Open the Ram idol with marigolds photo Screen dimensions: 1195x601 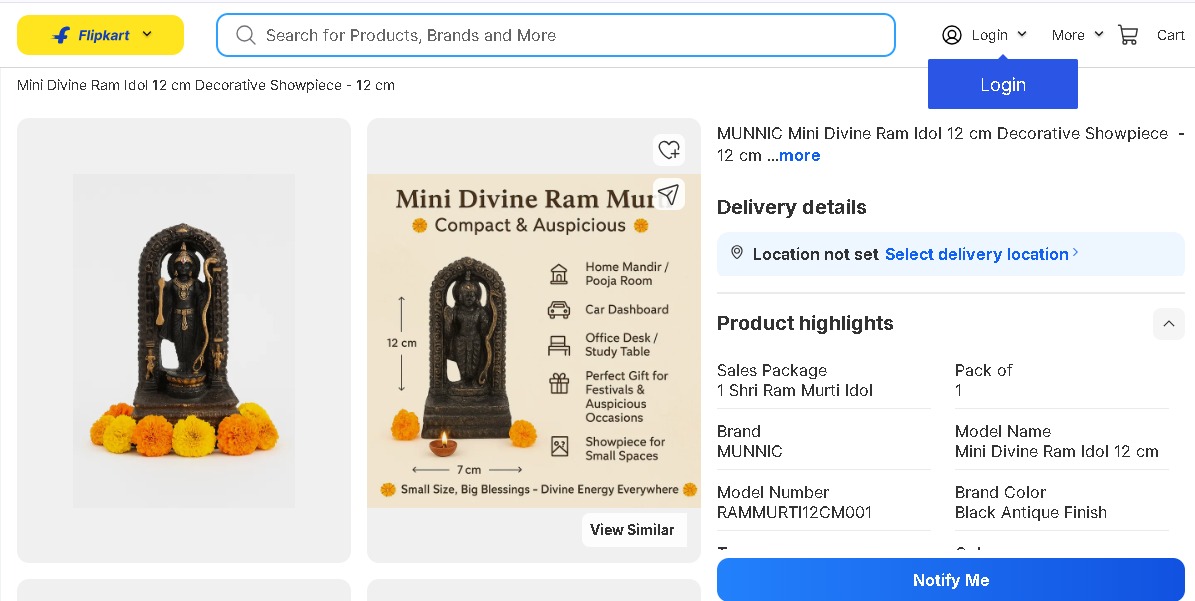pos(184,340)
